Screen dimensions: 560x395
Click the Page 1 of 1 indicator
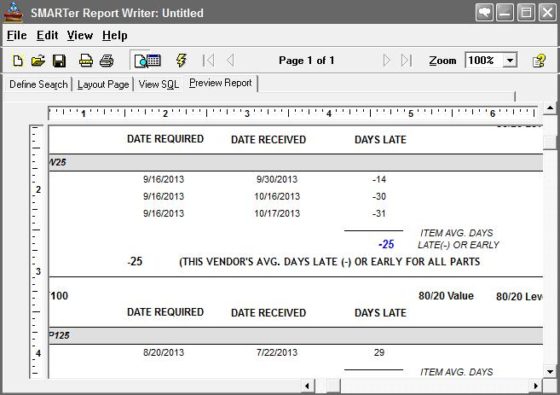tap(306, 60)
